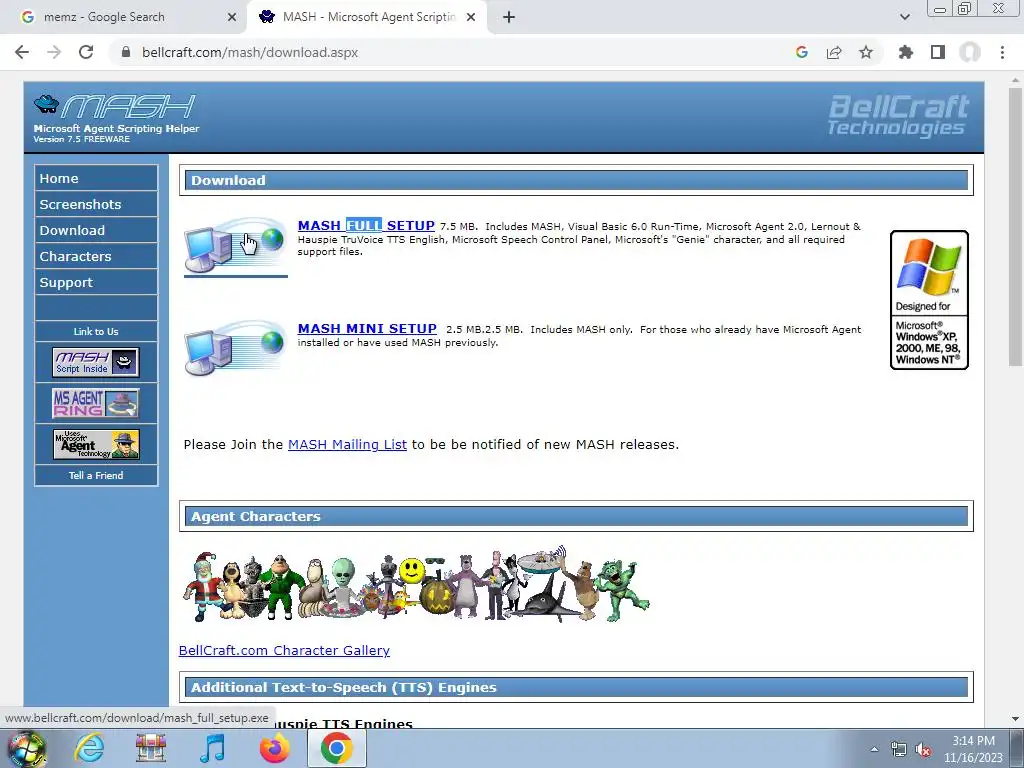The height and width of the screenshot is (768, 1024).
Task: Open Chrome three-dot menu
Action: click(1002, 52)
